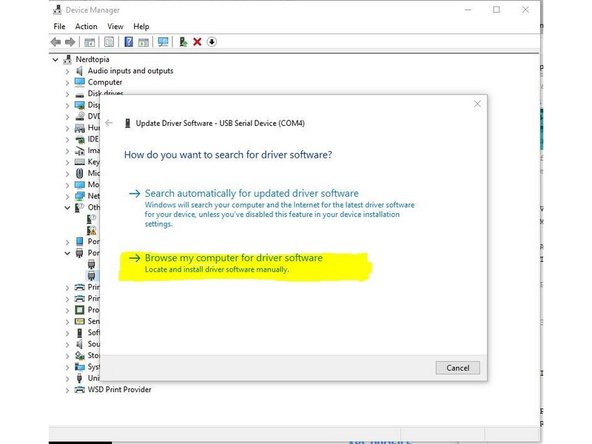Collapse the Nerdtopia root node
Viewport: 592px width, 444px height.
pos(56,60)
